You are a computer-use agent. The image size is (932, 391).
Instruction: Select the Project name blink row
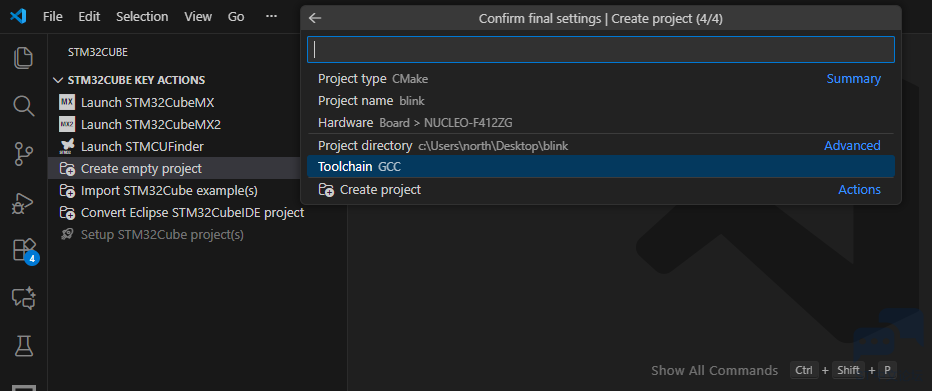pos(600,101)
